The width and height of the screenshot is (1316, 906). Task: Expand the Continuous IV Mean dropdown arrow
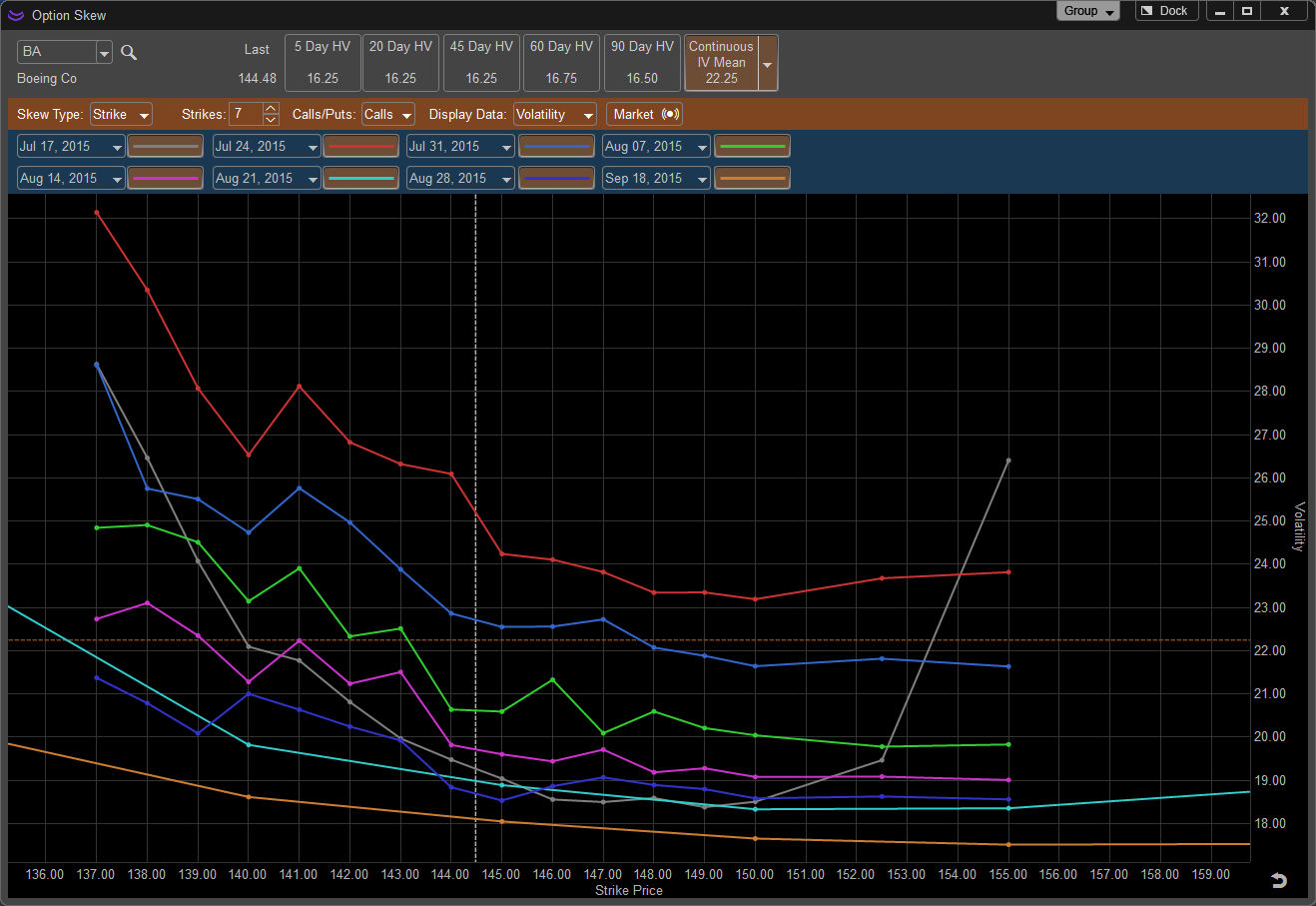(767, 64)
